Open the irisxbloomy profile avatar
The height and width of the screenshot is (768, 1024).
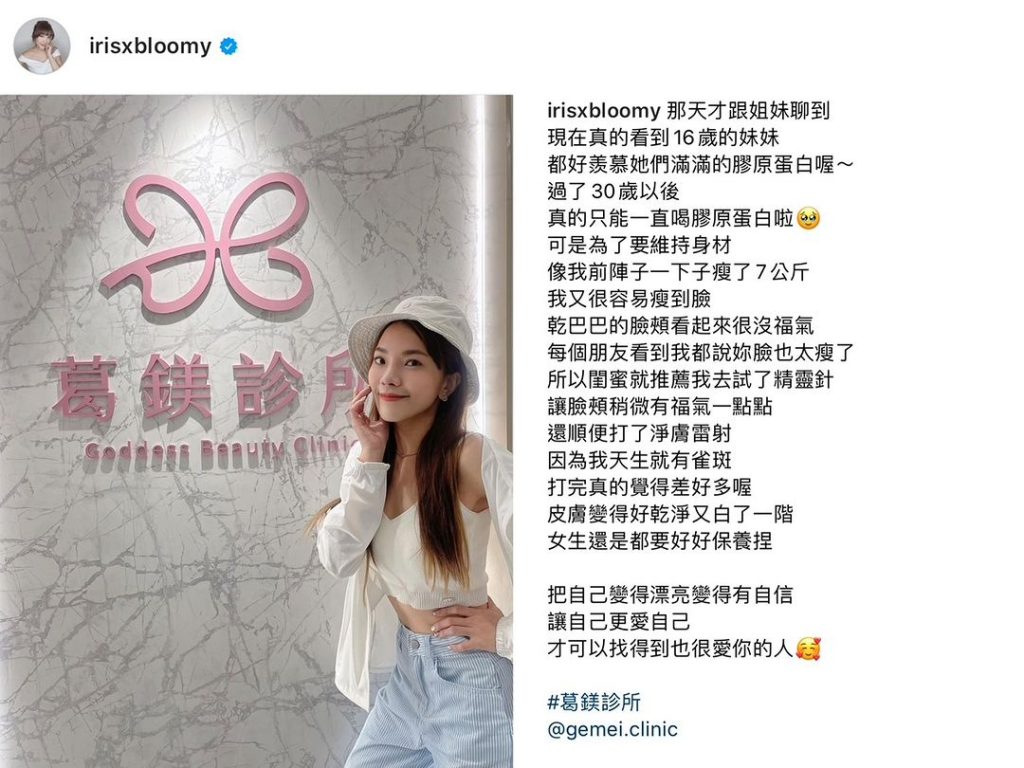pos(42,46)
